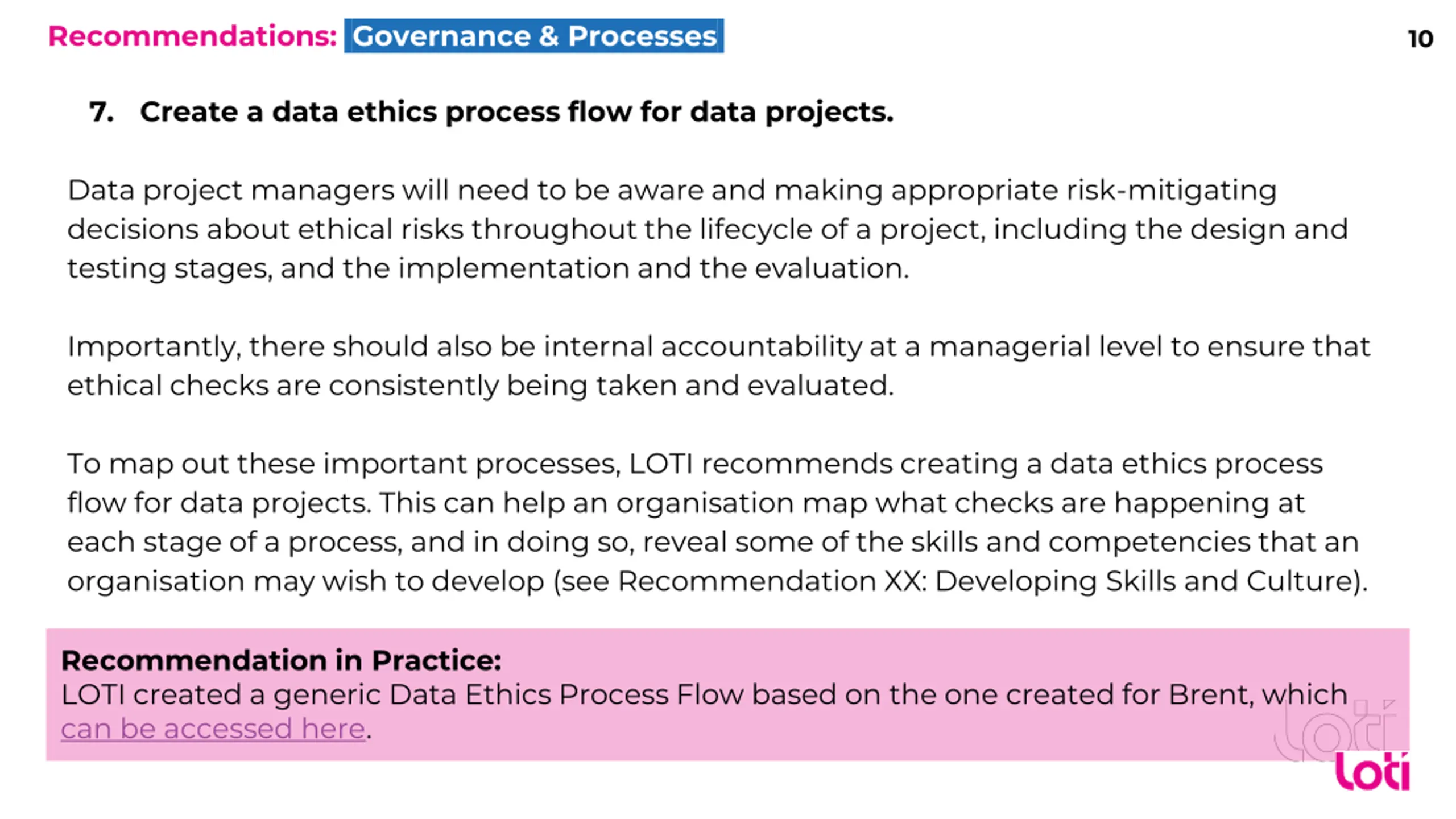Click the pink 'Recommendations:' title
The image size is (1456, 819).
click(193, 36)
